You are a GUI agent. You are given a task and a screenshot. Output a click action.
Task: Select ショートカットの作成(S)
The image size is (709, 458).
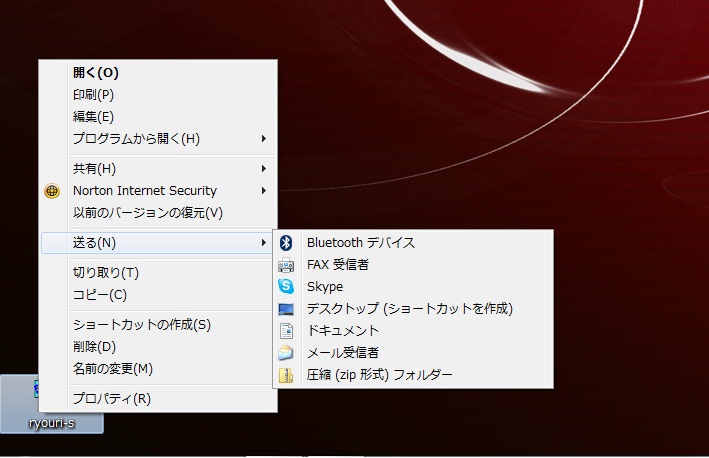pyautogui.click(x=158, y=325)
